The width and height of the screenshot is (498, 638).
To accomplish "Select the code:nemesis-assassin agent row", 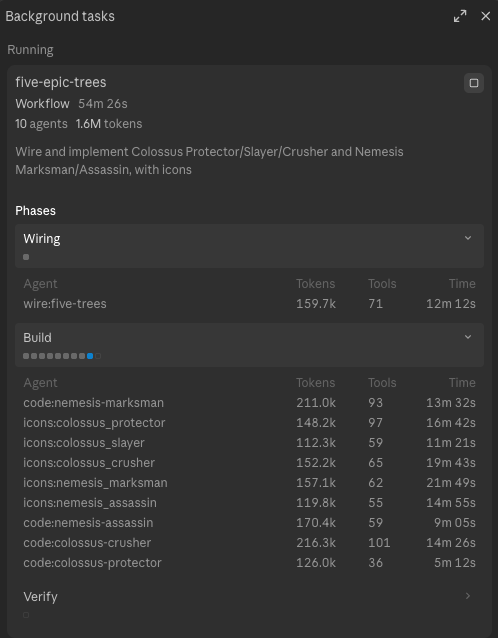I will coord(249,523).
